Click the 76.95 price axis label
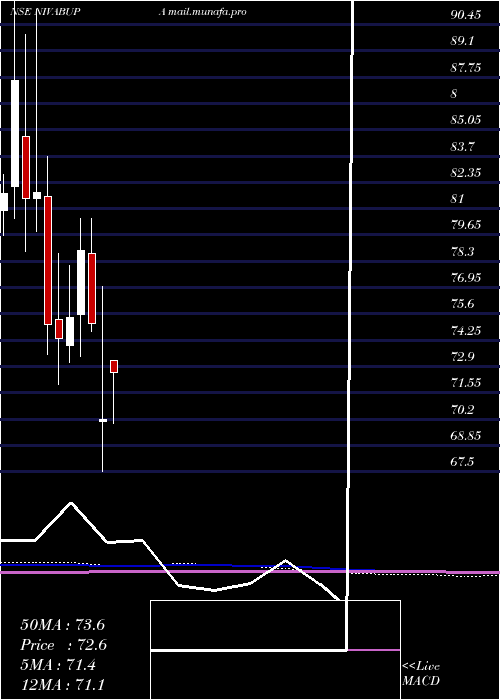This screenshot has height=700, width=500. pyautogui.click(x=466, y=278)
